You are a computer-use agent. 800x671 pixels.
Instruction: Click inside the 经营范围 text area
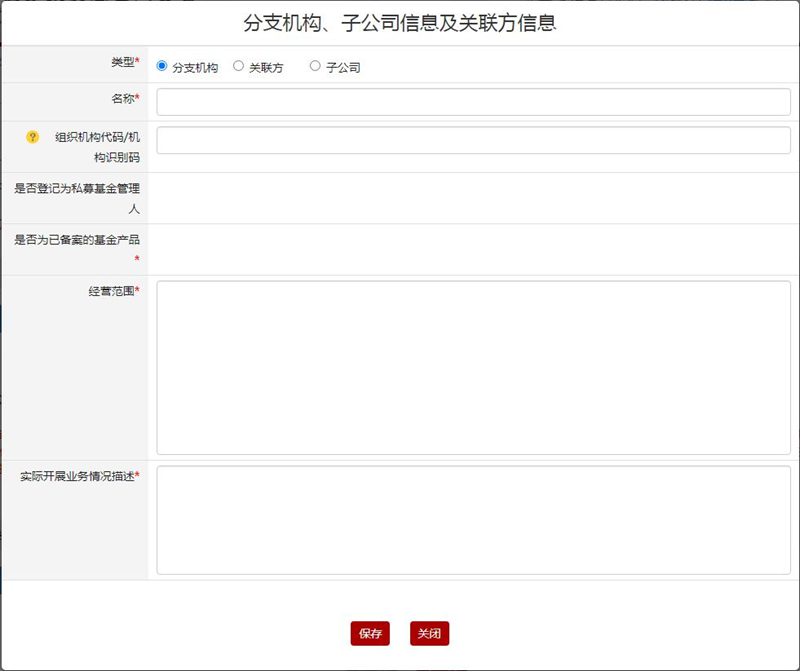pos(473,367)
